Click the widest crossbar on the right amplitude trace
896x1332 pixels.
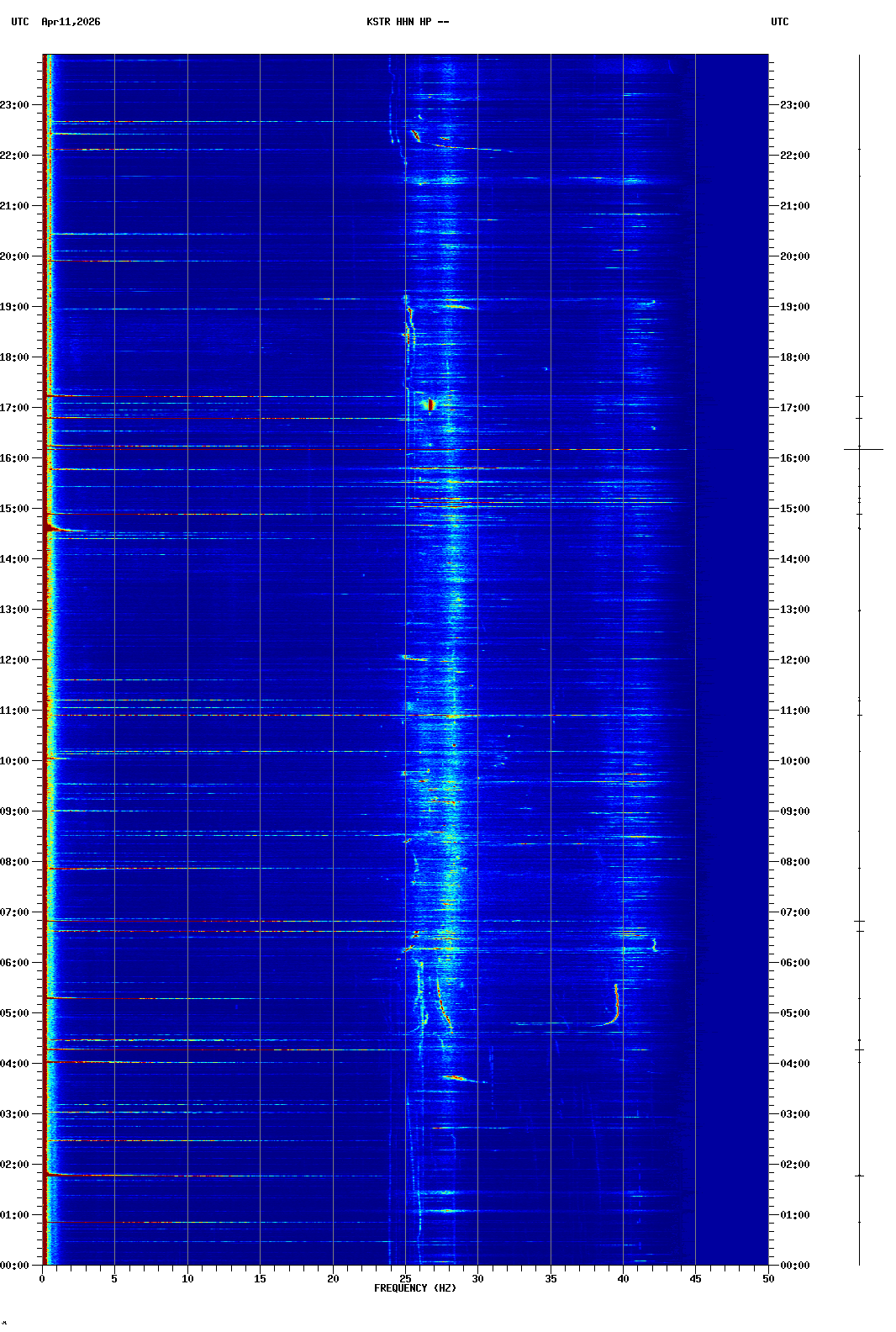point(863,449)
